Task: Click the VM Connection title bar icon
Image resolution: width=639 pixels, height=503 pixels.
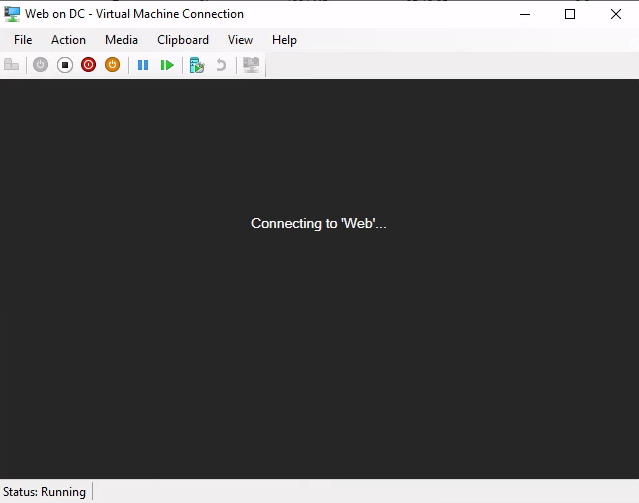Action: (12, 14)
